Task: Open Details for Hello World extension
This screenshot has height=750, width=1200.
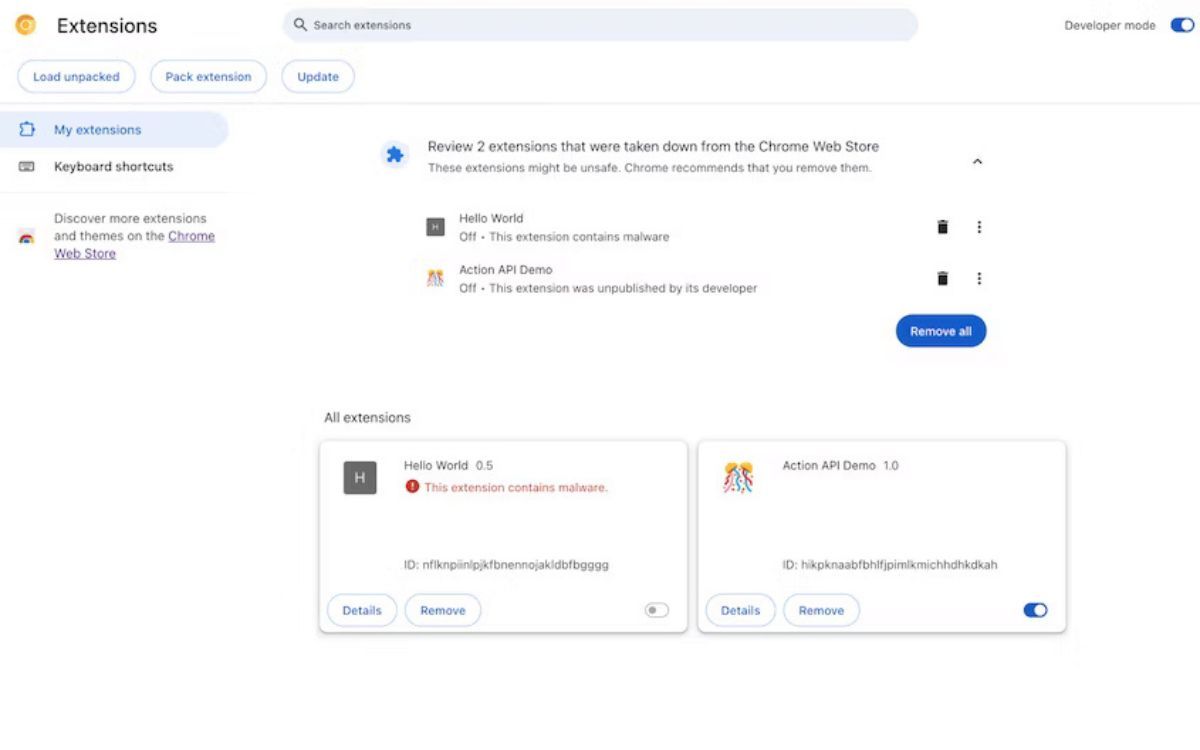Action: click(x=362, y=610)
